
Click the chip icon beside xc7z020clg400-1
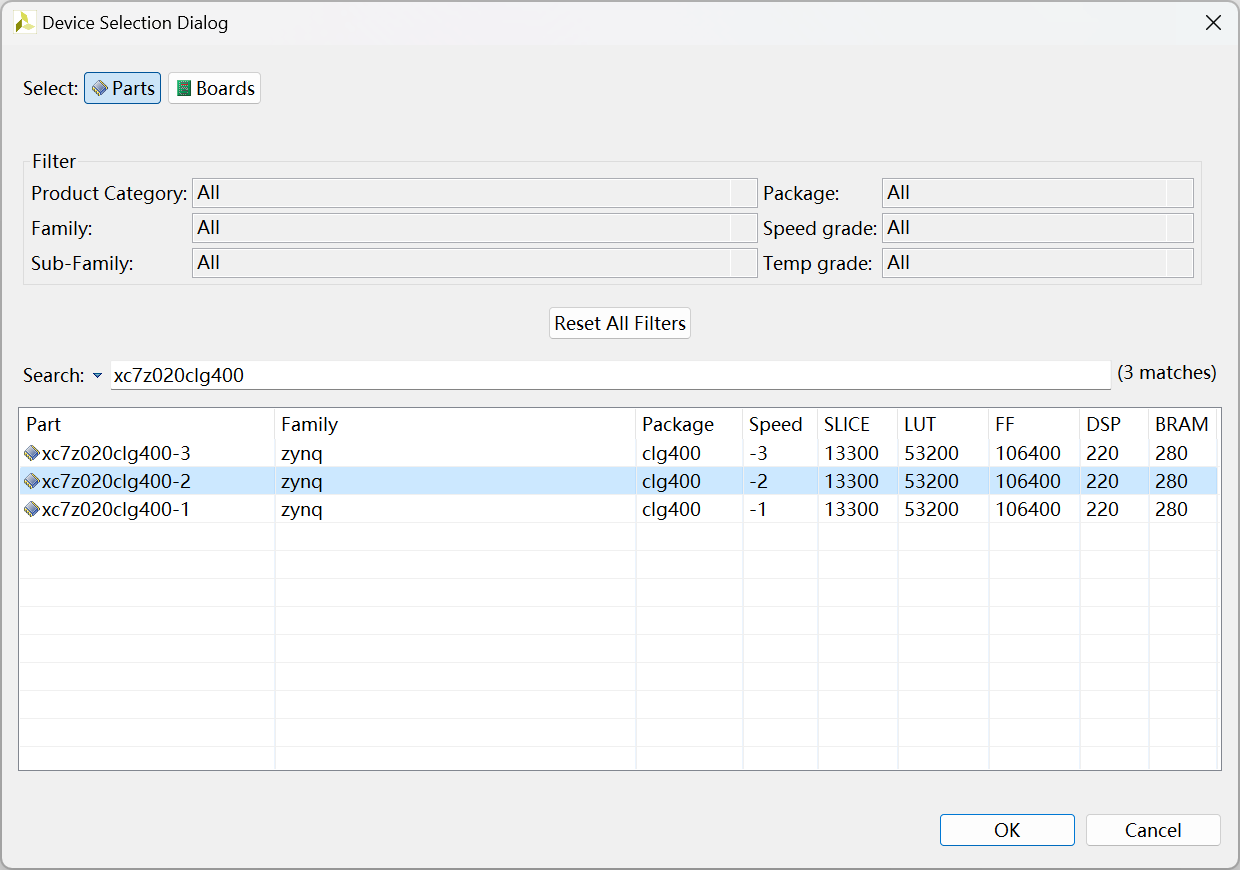[32, 510]
